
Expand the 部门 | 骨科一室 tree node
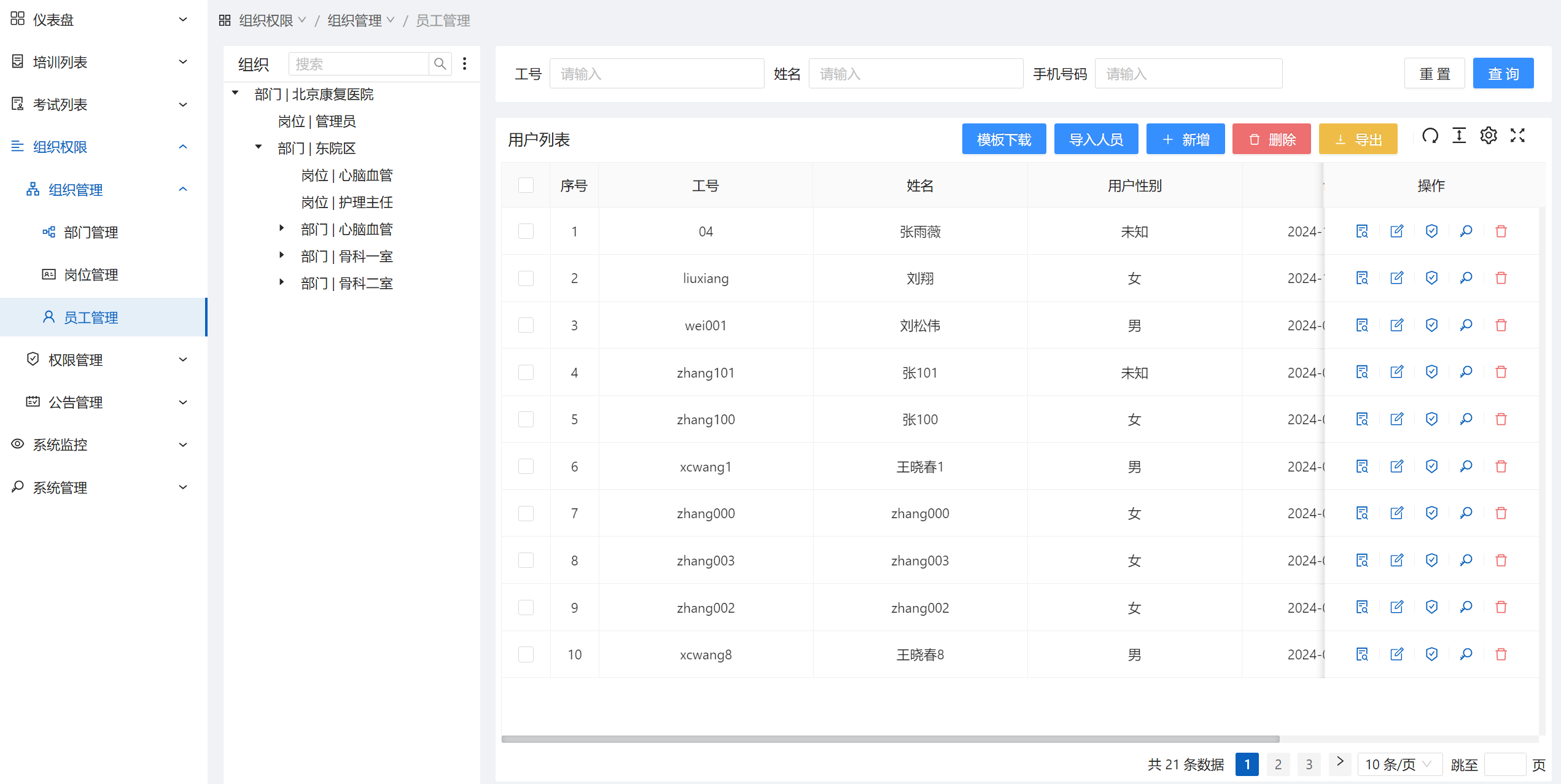pos(282,255)
